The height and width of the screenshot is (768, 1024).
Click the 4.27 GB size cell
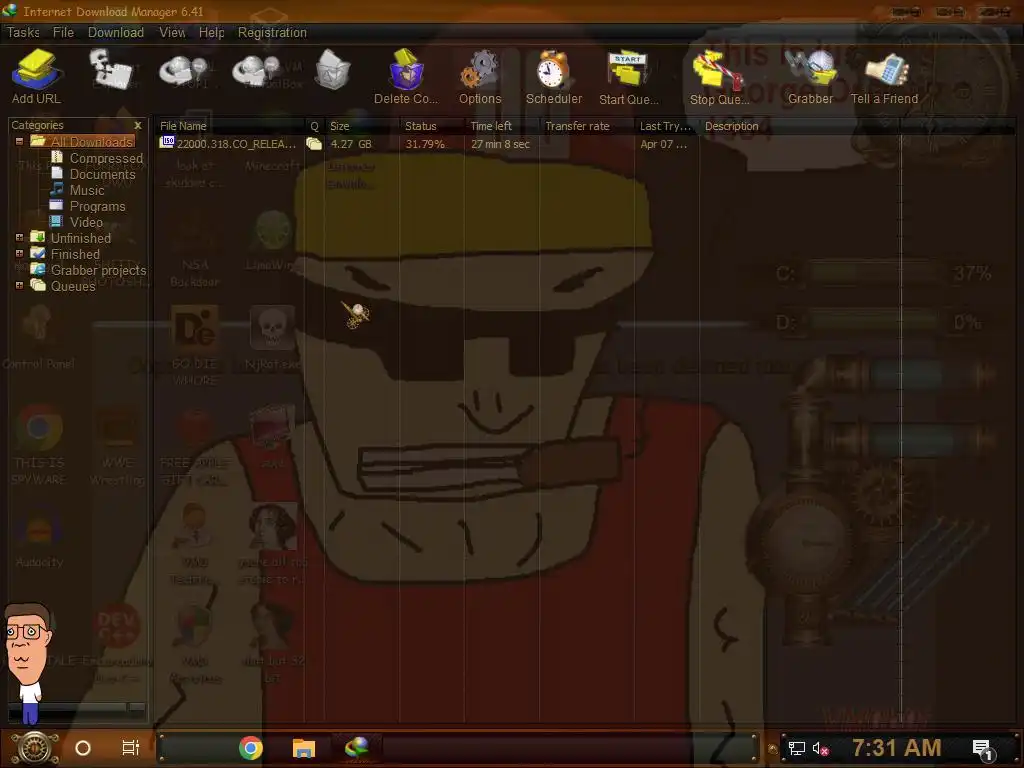(x=351, y=144)
